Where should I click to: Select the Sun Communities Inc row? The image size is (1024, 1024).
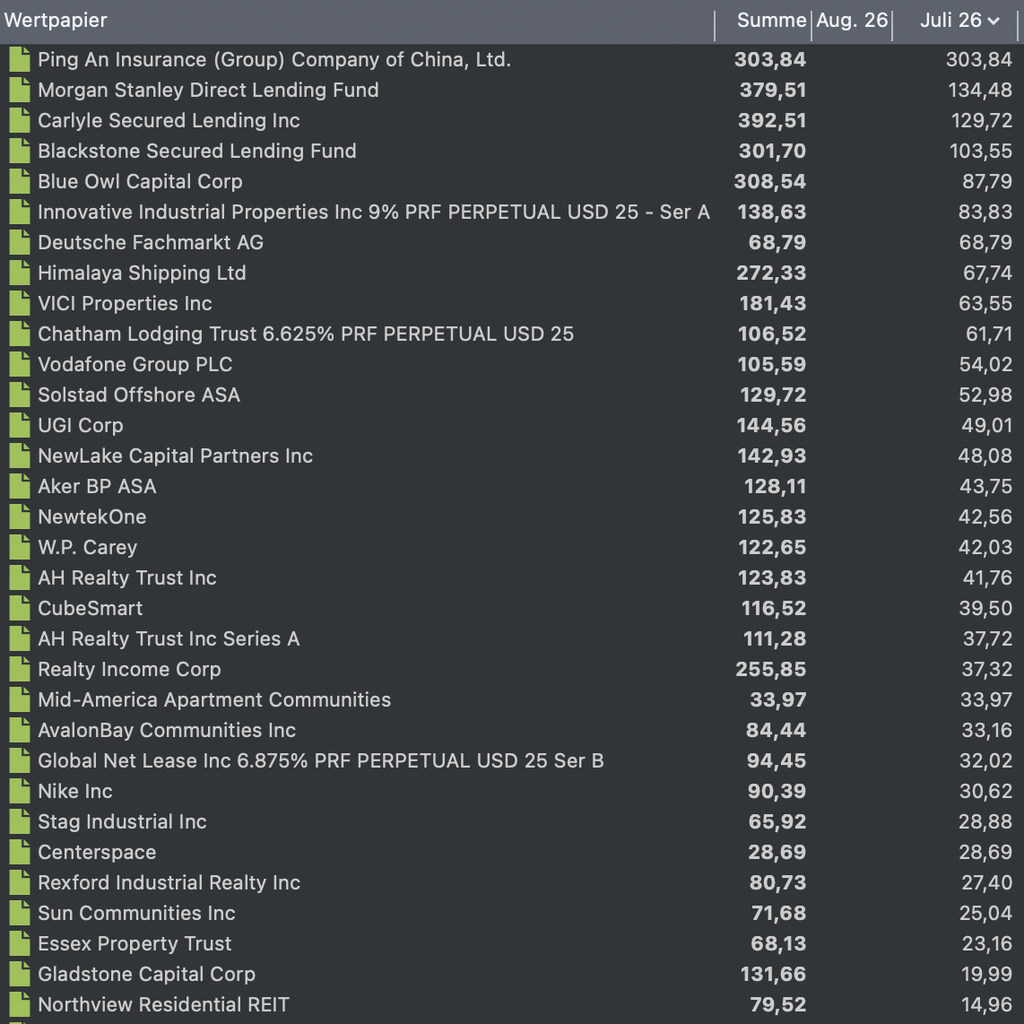pyautogui.click(x=512, y=913)
